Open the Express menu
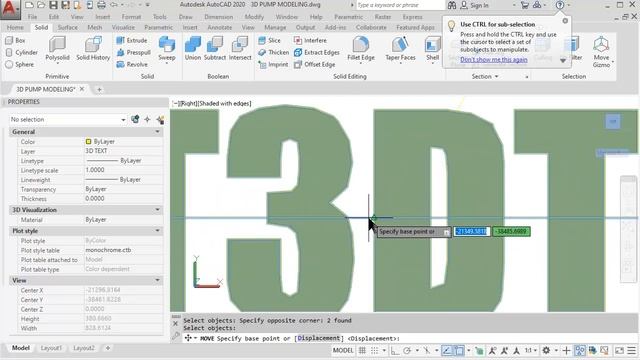 pos(412,17)
